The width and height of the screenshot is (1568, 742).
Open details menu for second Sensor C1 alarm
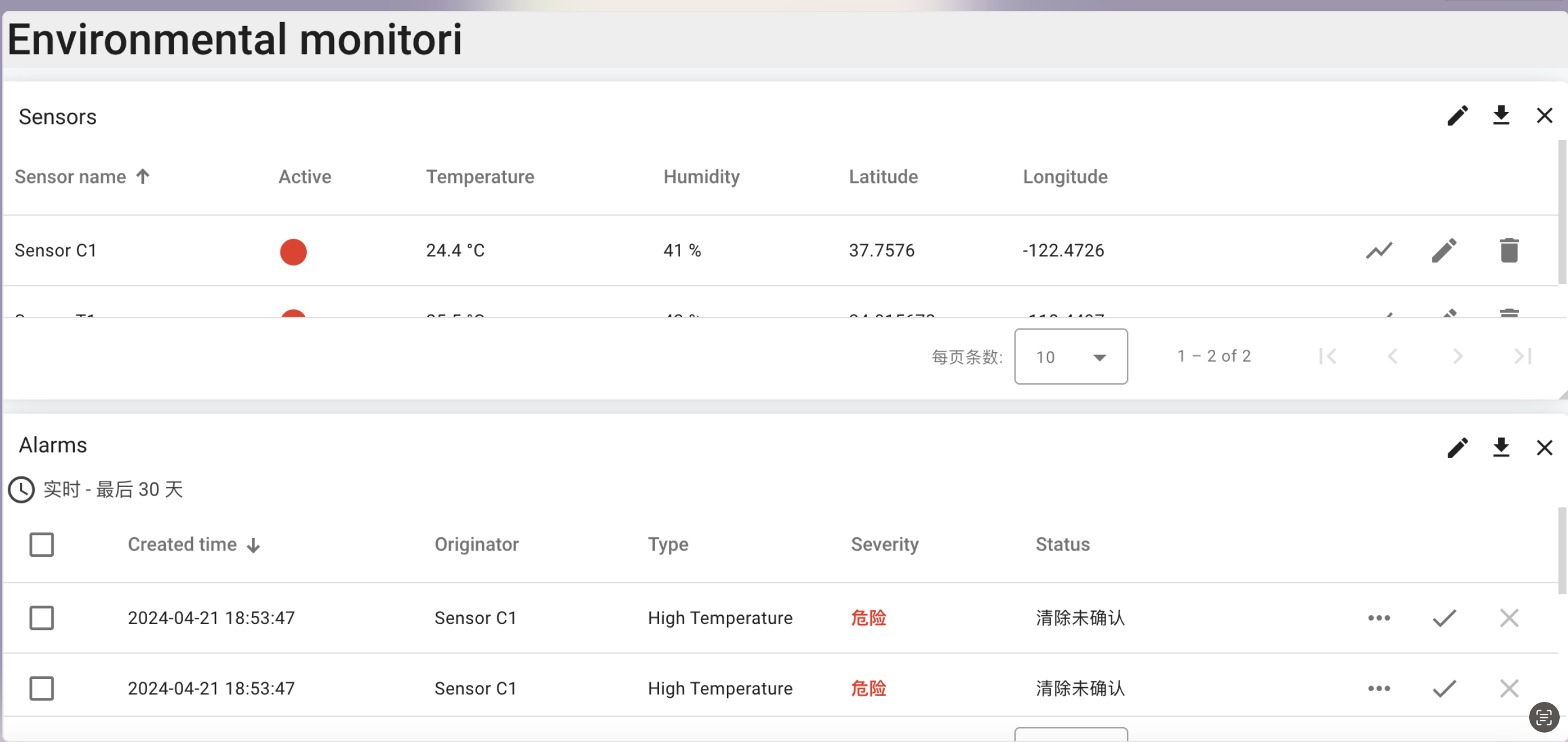coord(1379,688)
